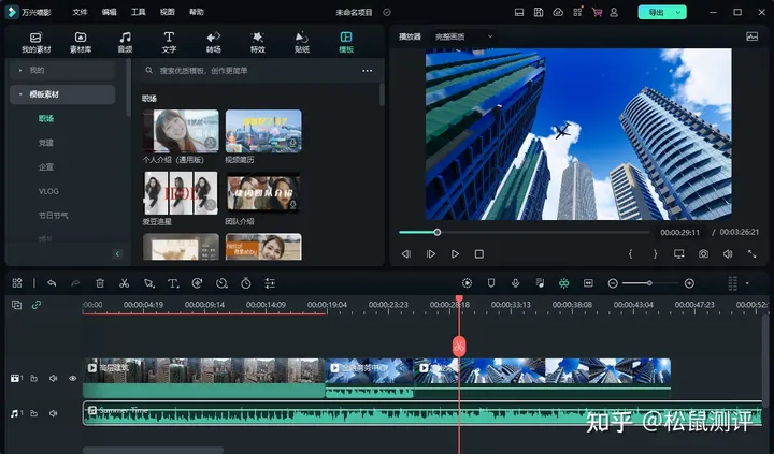
Task: Click the undo arrow in timeline toolbar
Action: (x=52, y=284)
